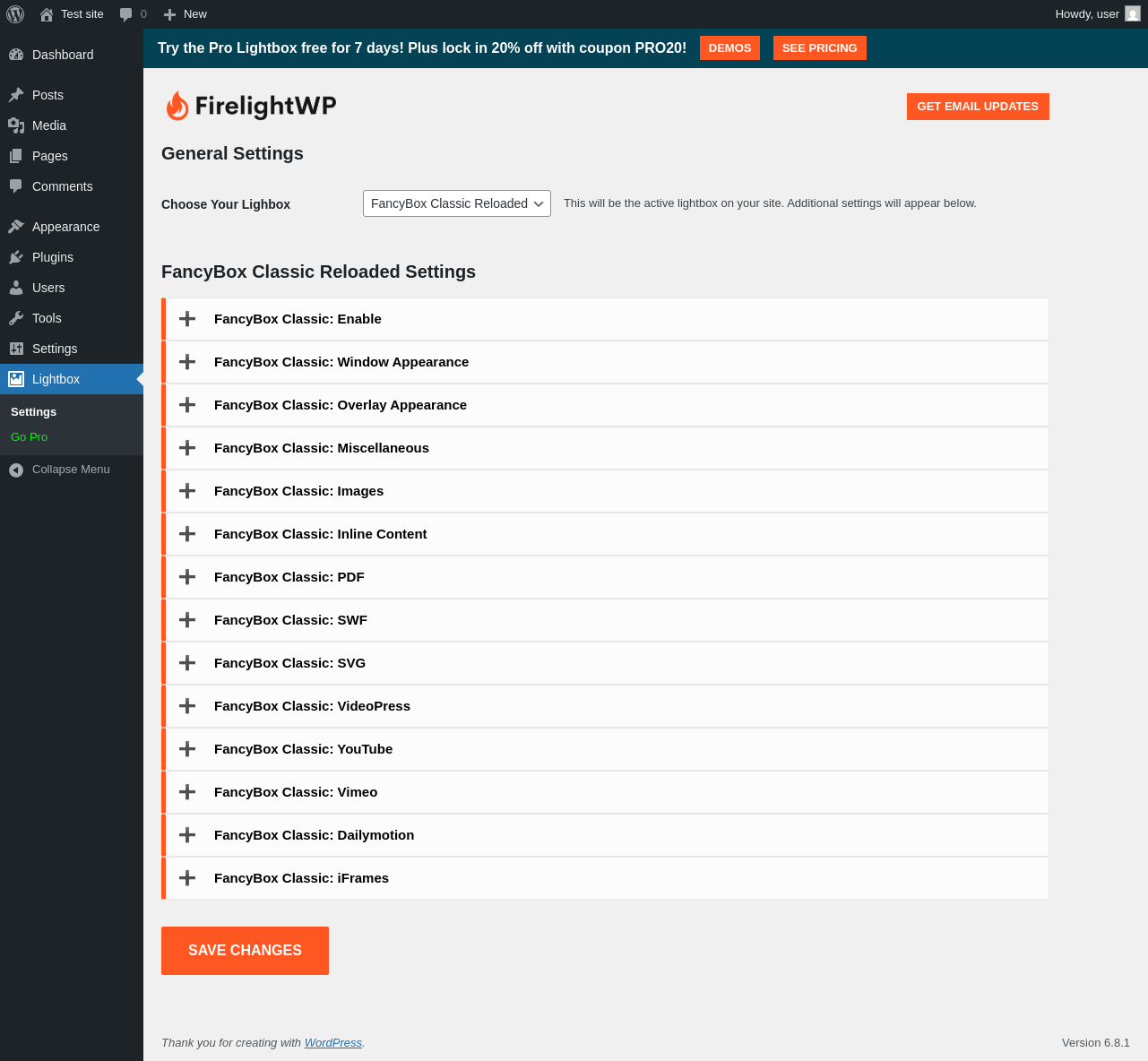
Task: Expand FancyBox Classic: Vimeo section
Action: [x=605, y=792]
